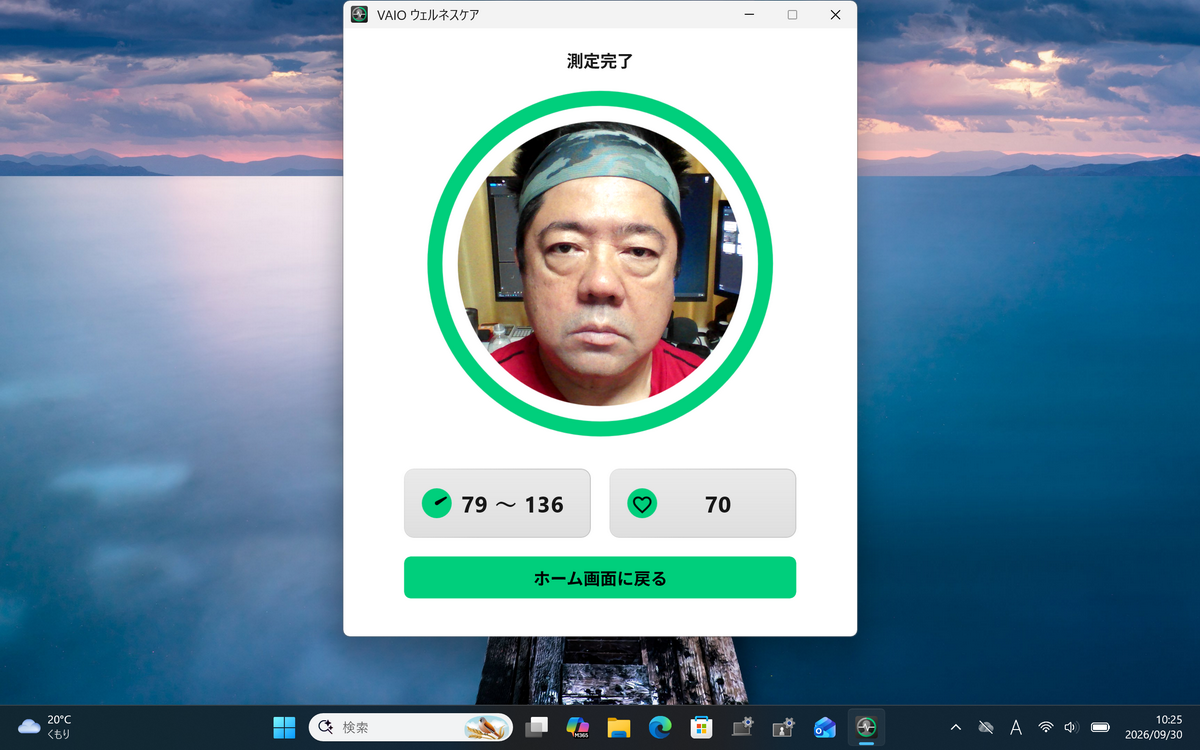Viewport: 1200px width, 750px height.
Task: Open File Explorer from the taskbar
Action: point(619,727)
